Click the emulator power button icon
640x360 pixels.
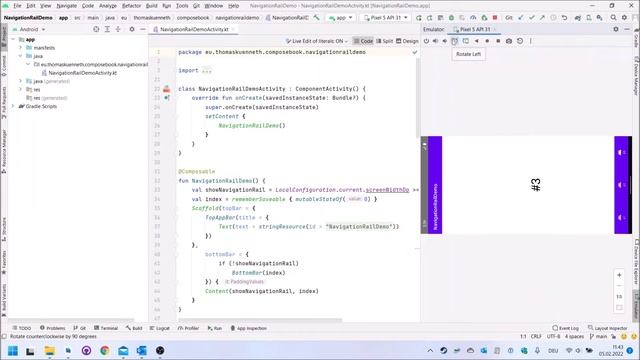tap(426, 41)
